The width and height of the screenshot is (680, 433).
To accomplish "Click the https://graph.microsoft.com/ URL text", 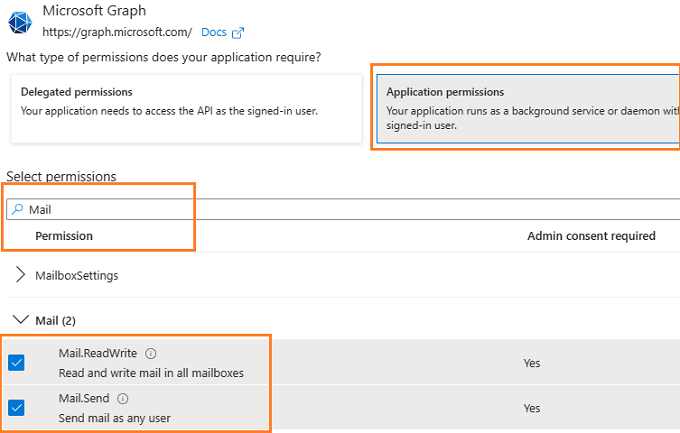I will (117, 33).
